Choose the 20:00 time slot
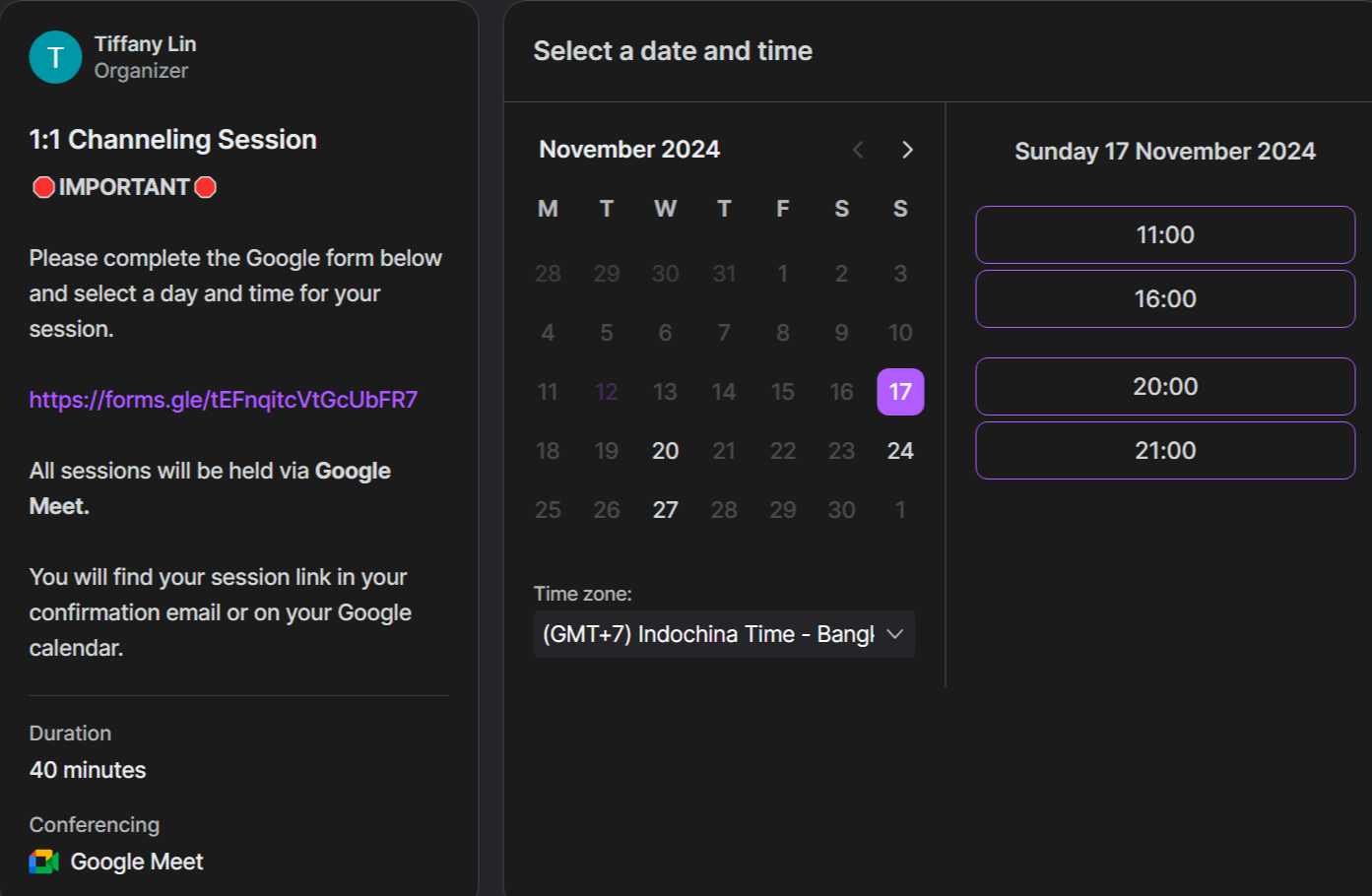The image size is (1372, 896). [x=1165, y=386]
